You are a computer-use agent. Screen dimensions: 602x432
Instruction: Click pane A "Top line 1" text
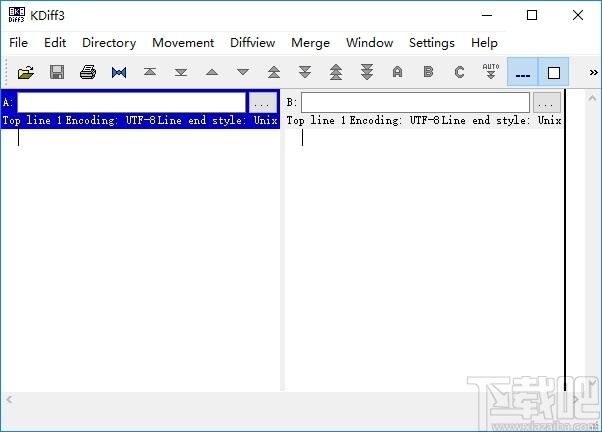[32, 121]
